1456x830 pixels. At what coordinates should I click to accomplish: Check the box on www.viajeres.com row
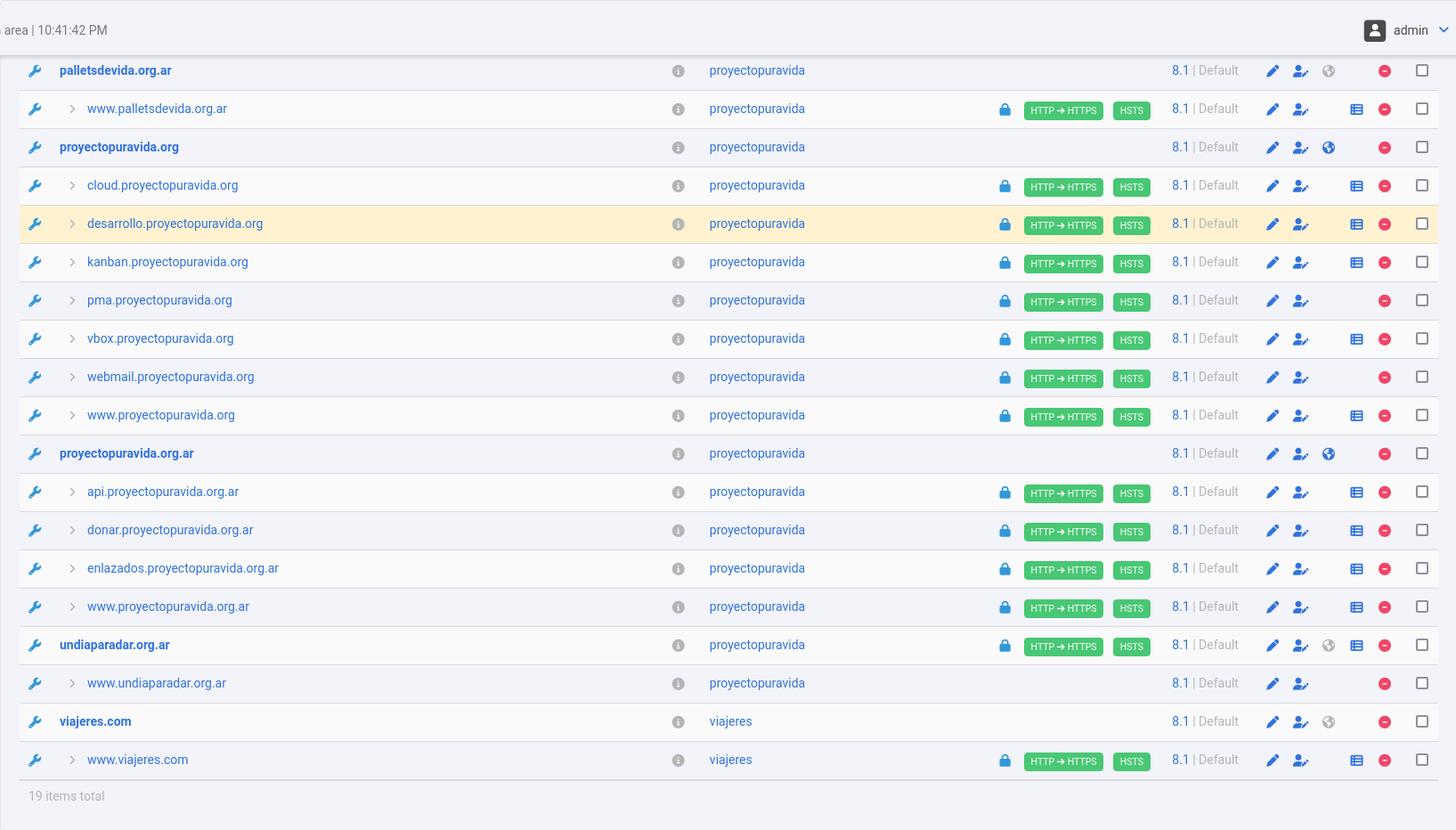(x=1422, y=760)
